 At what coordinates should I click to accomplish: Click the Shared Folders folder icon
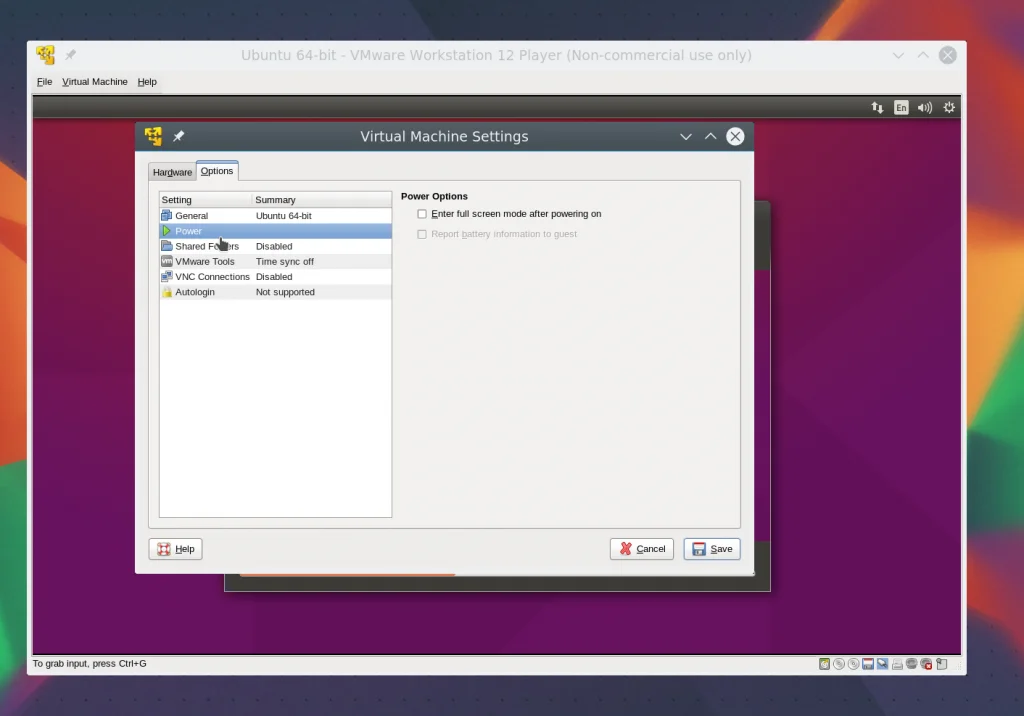(x=167, y=246)
